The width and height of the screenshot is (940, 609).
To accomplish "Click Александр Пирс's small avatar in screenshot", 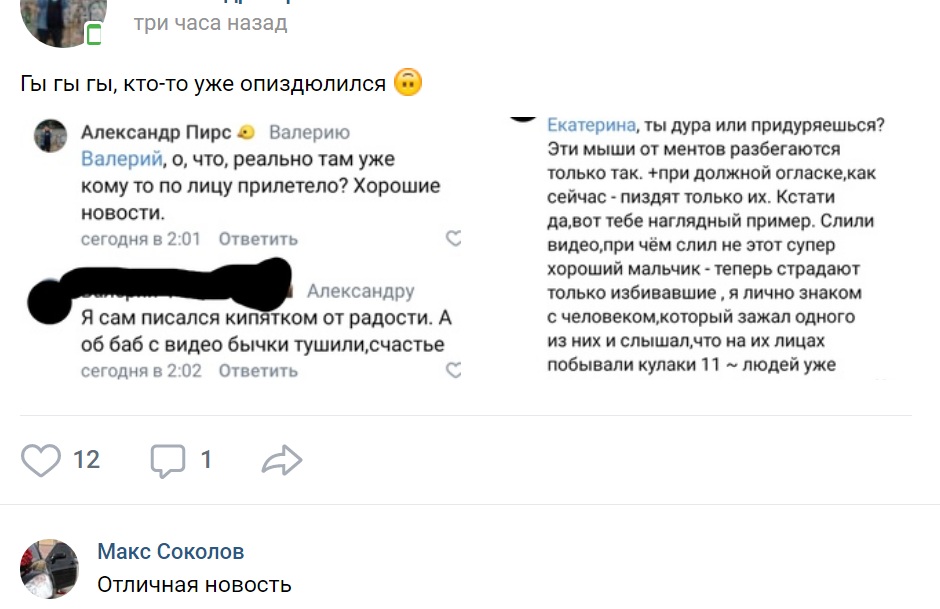I will tap(51, 136).
